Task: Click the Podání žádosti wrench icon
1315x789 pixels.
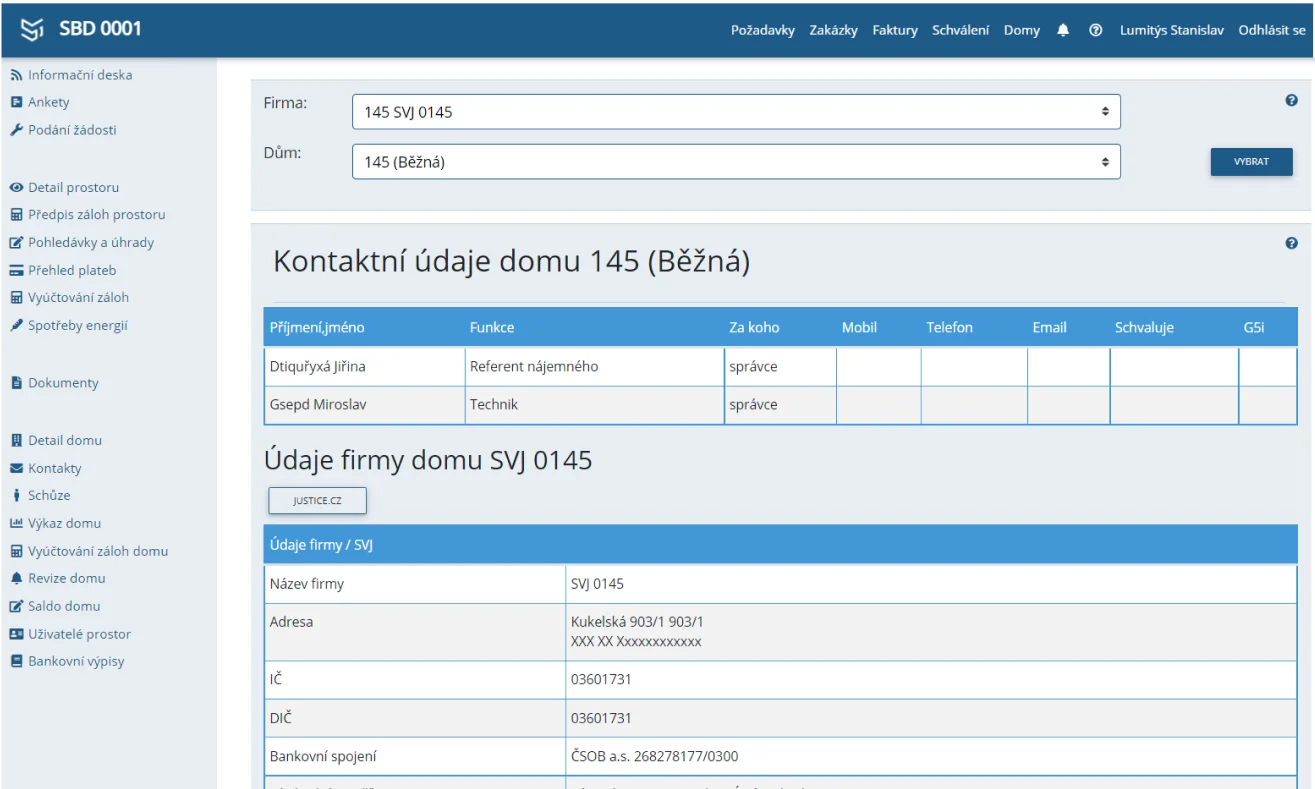Action: point(16,130)
